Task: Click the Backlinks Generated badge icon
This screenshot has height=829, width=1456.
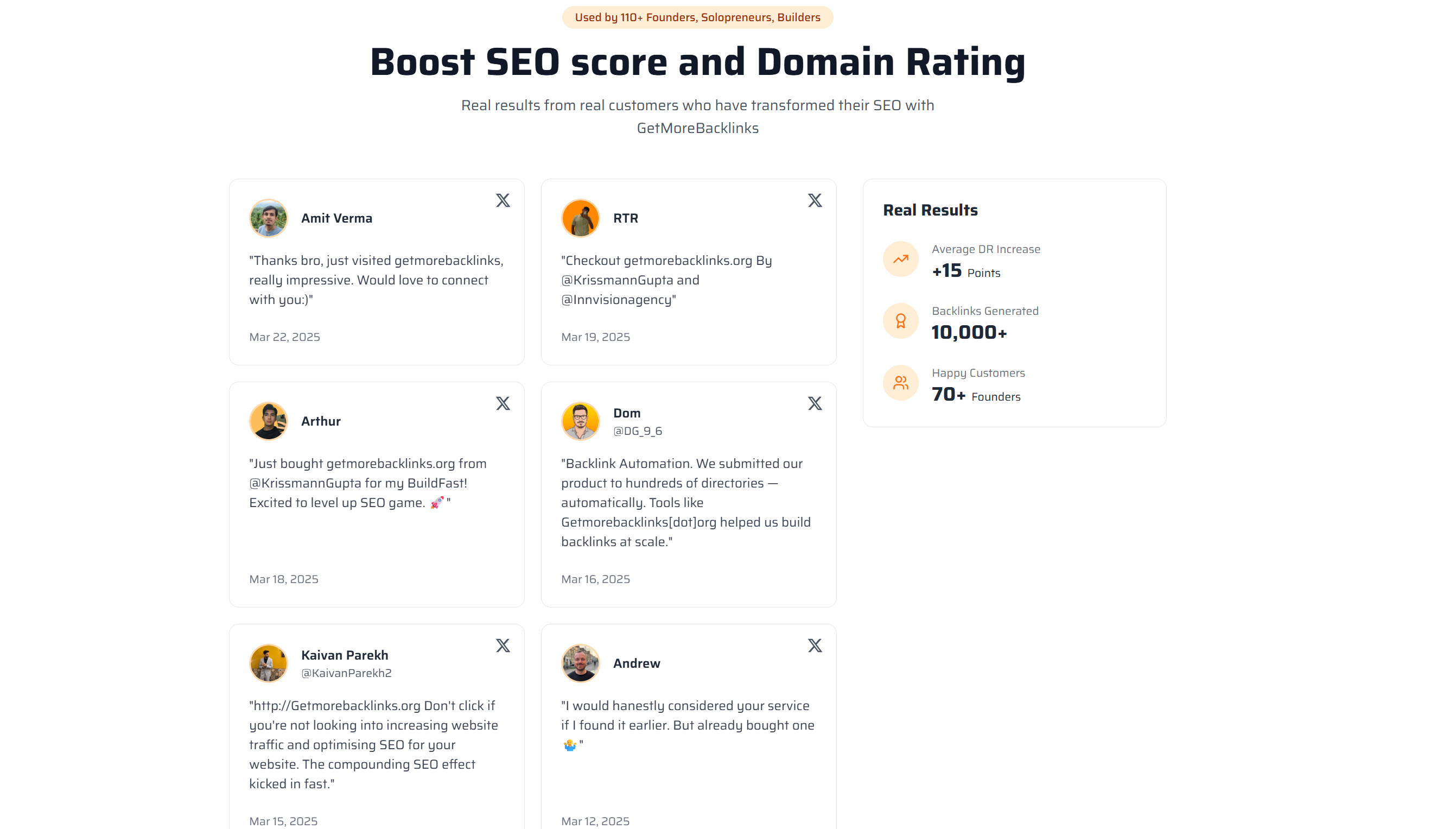Action: click(x=900, y=320)
